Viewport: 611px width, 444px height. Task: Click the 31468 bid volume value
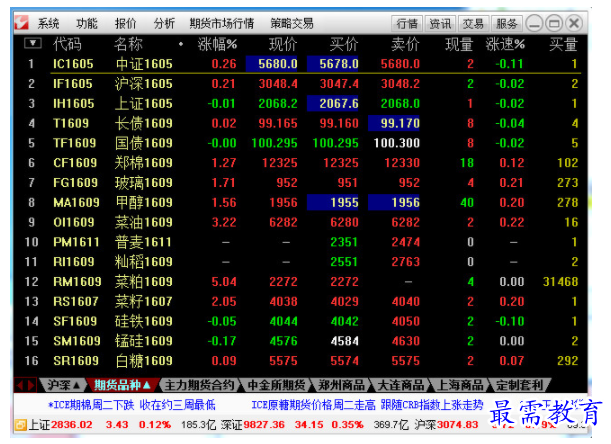[560, 282]
